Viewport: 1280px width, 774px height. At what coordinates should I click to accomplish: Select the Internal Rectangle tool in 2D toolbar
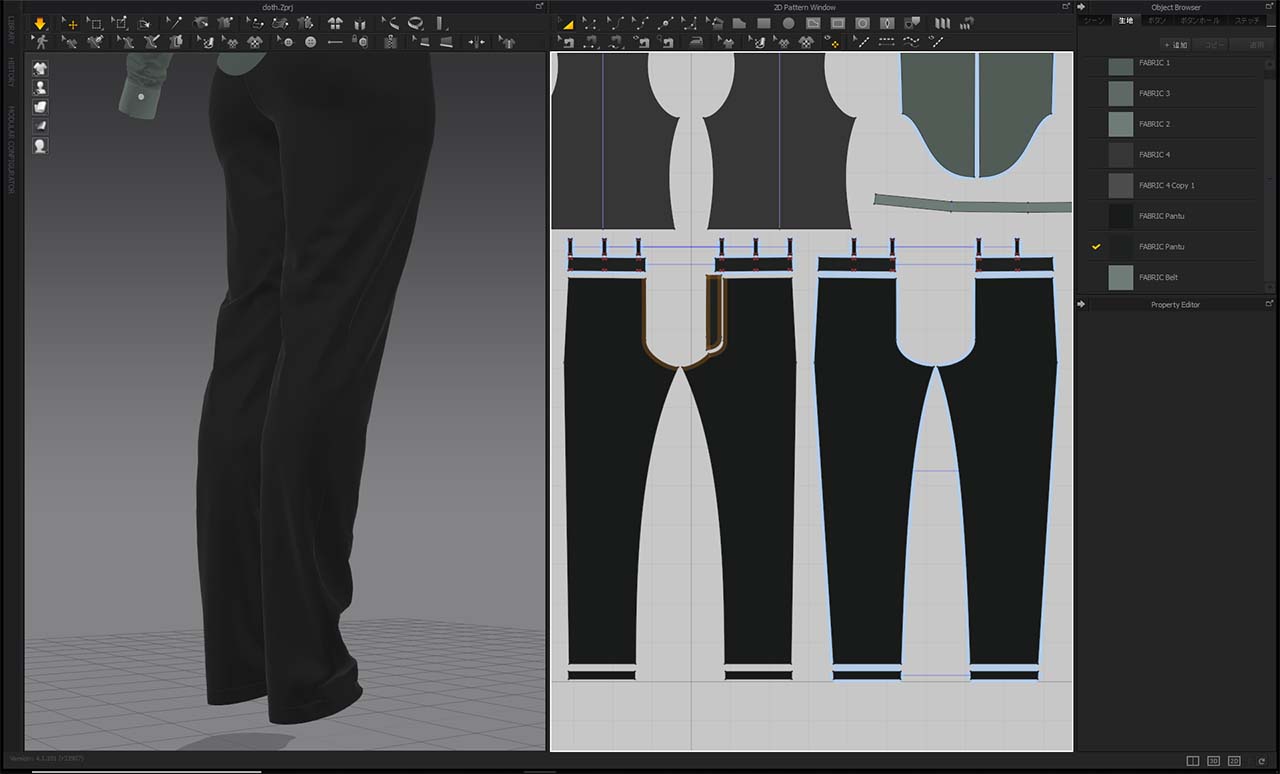pyautogui.click(x=838, y=23)
